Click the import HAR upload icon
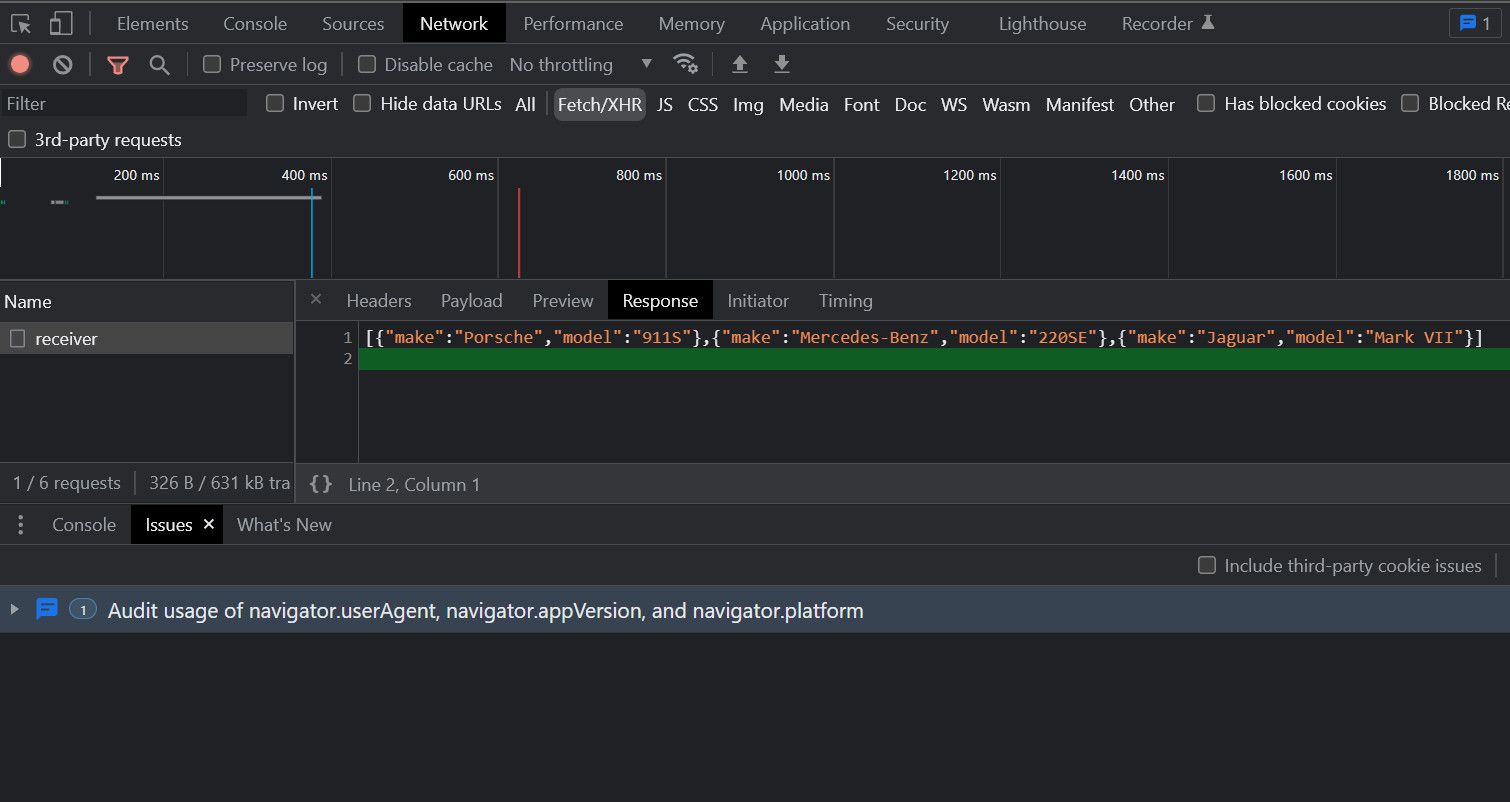This screenshot has width=1510, height=802. (x=740, y=65)
